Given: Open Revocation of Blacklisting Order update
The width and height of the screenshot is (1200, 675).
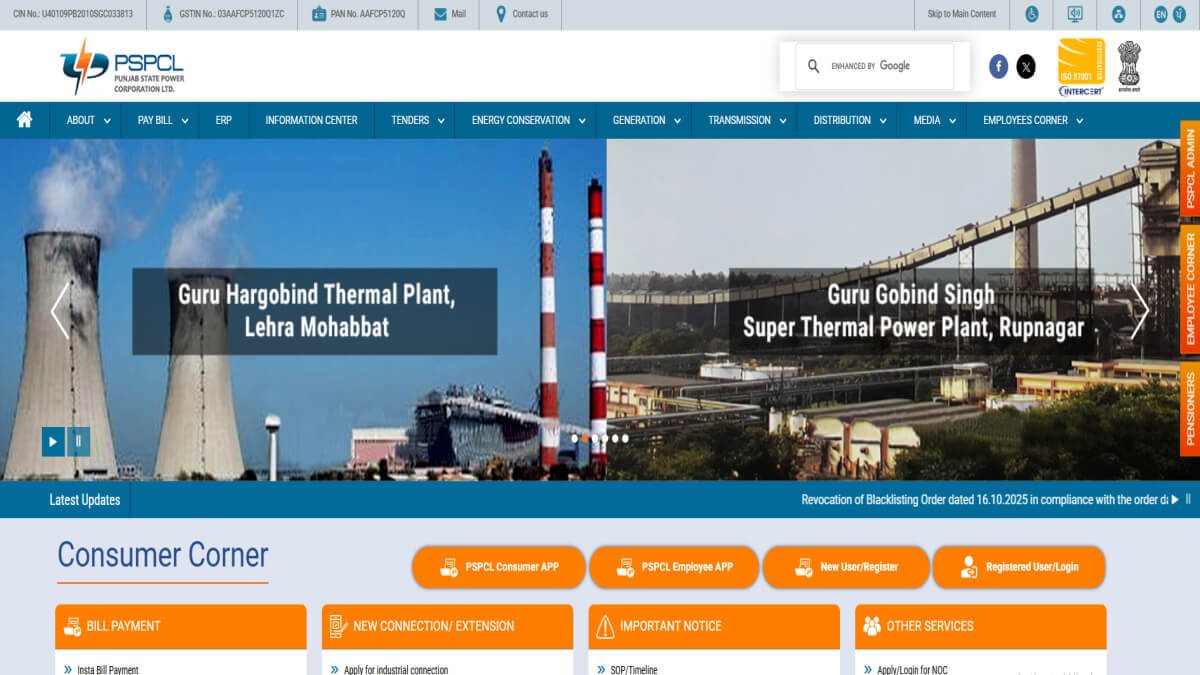Looking at the screenshot, I should pyautogui.click(x=984, y=499).
